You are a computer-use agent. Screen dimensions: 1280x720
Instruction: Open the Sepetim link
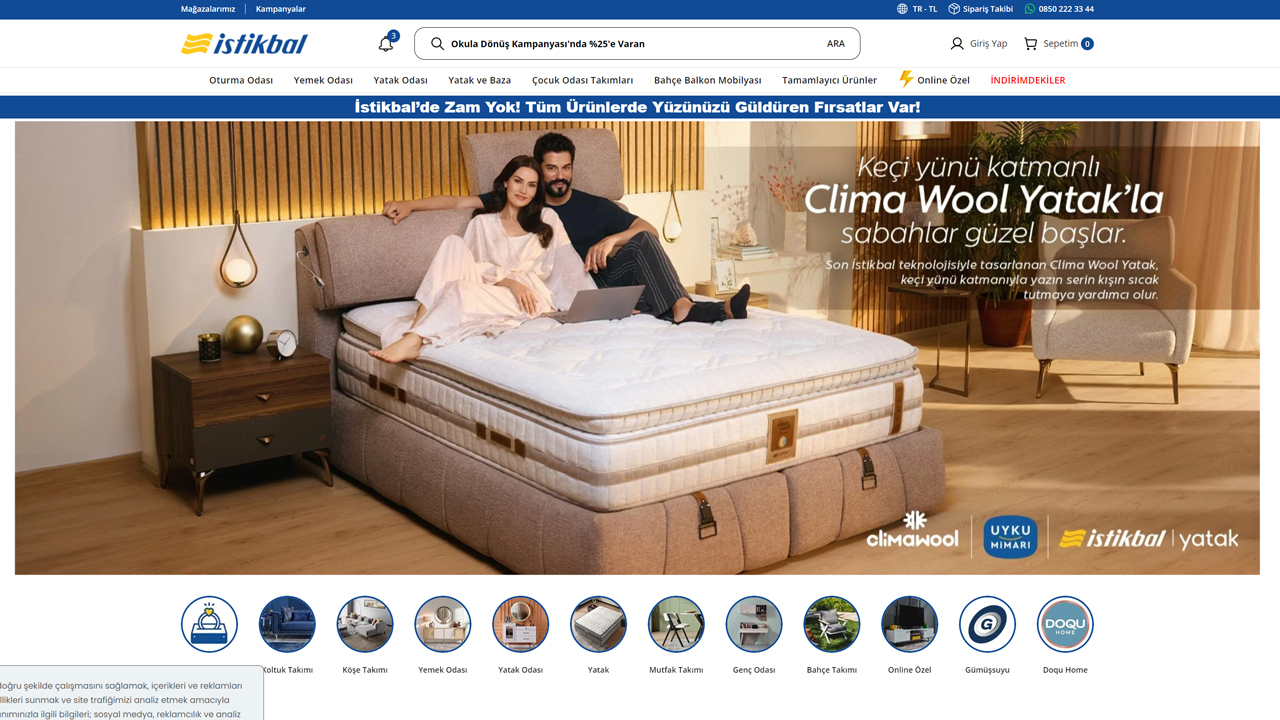(x=1060, y=44)
